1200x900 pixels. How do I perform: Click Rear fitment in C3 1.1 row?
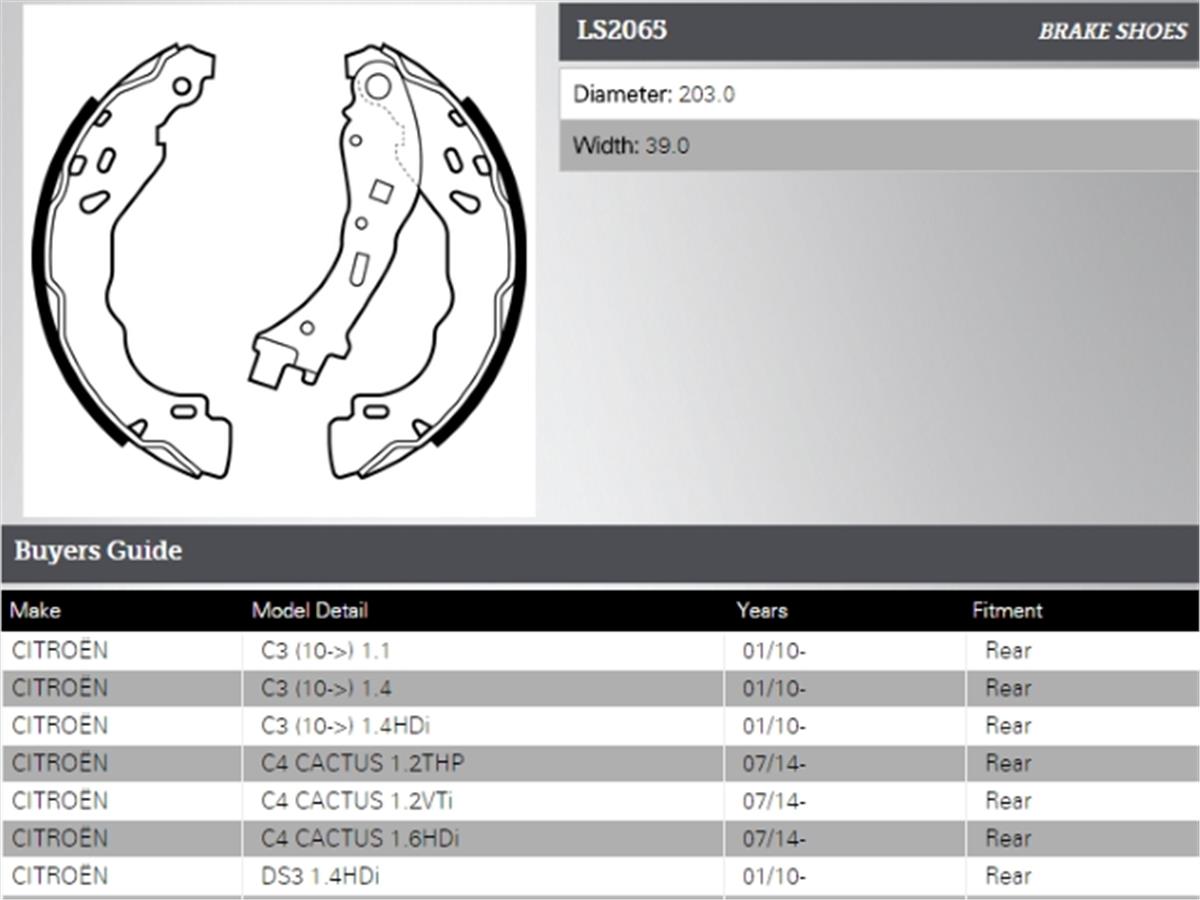pyautogui.click(x=1008, y=651)
